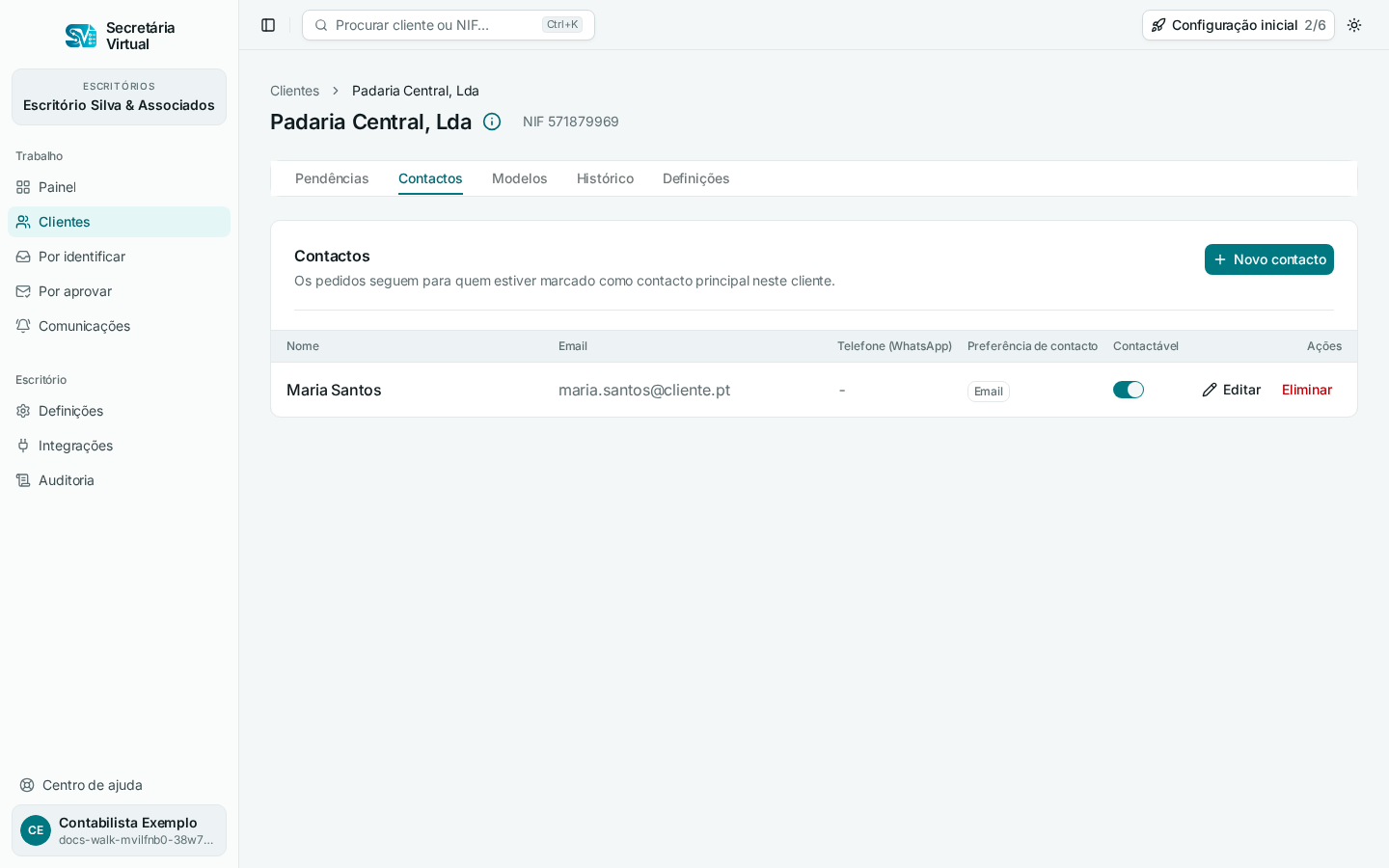Click the rocket icon in Configuração inicial
The width and height of the screenshot is (1389, 868).
click(1158, 25)
